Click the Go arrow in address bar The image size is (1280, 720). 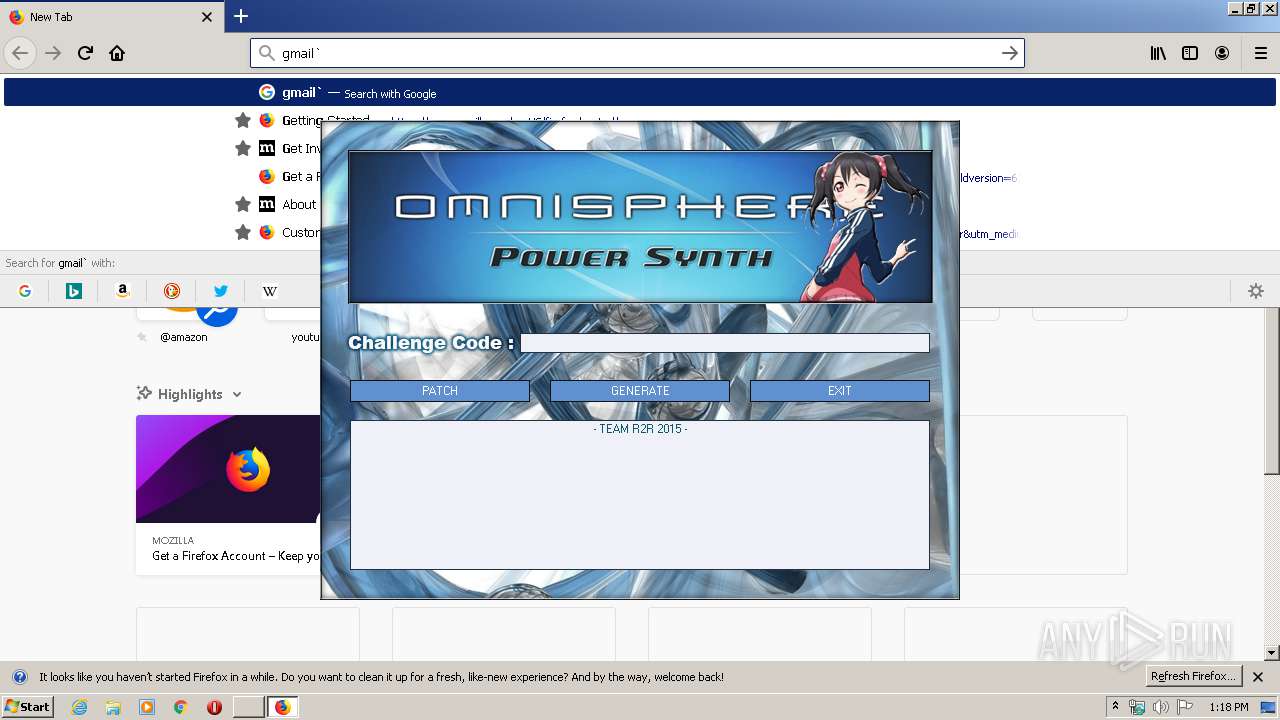[x=1010, y=53]
